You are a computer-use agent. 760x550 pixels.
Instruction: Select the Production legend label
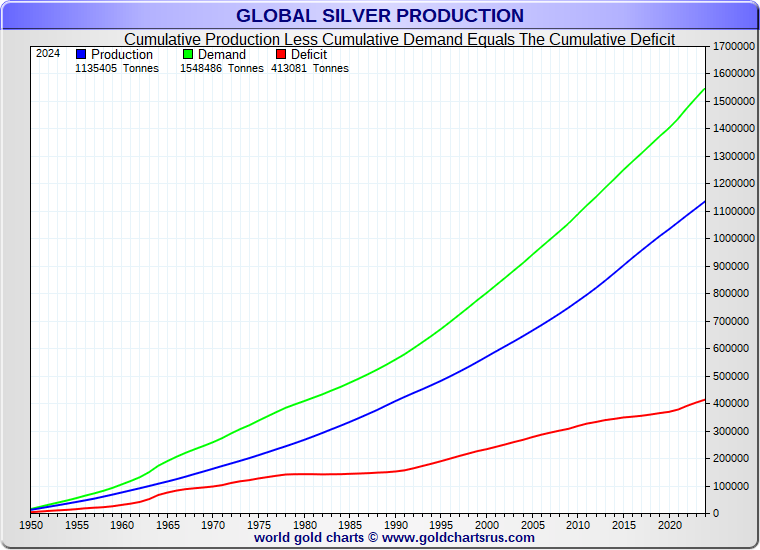[x=122, y=55]
